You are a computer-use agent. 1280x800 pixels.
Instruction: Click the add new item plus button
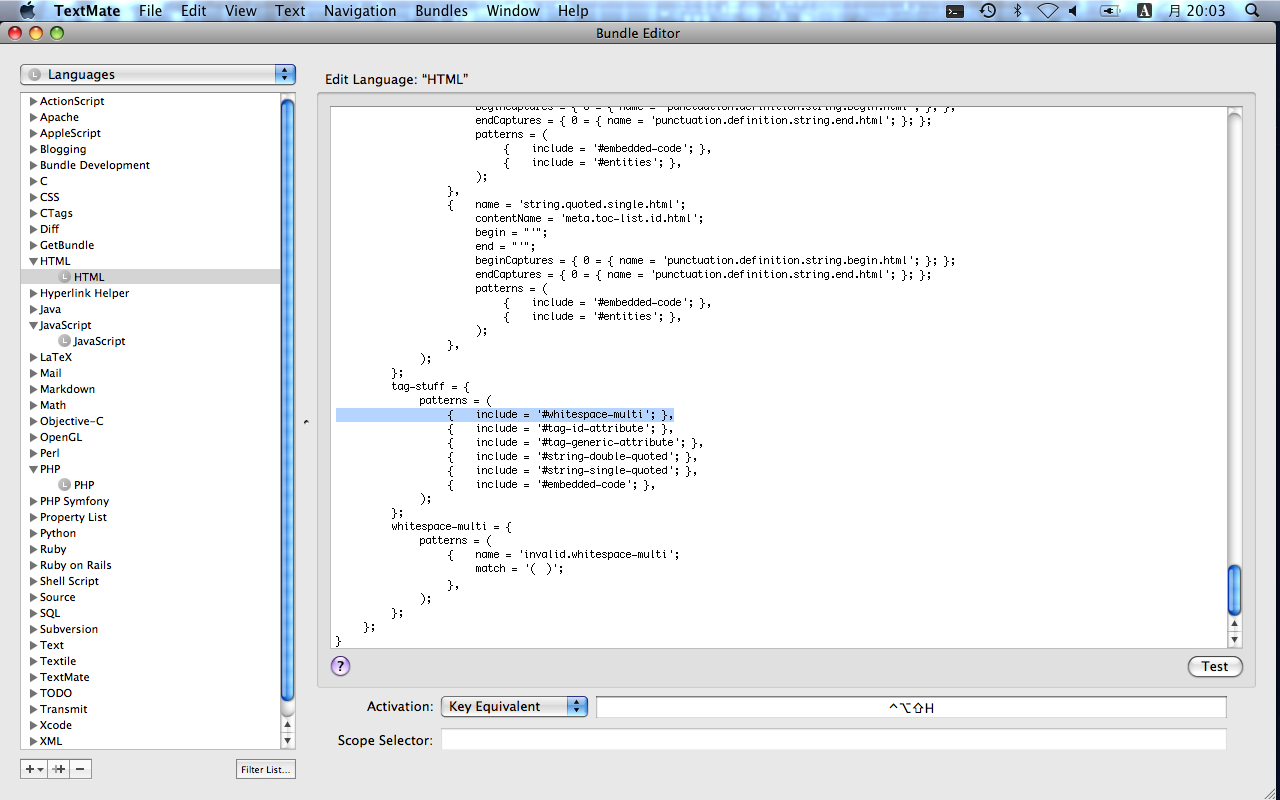pyautogui.click(x=34, y=769)
